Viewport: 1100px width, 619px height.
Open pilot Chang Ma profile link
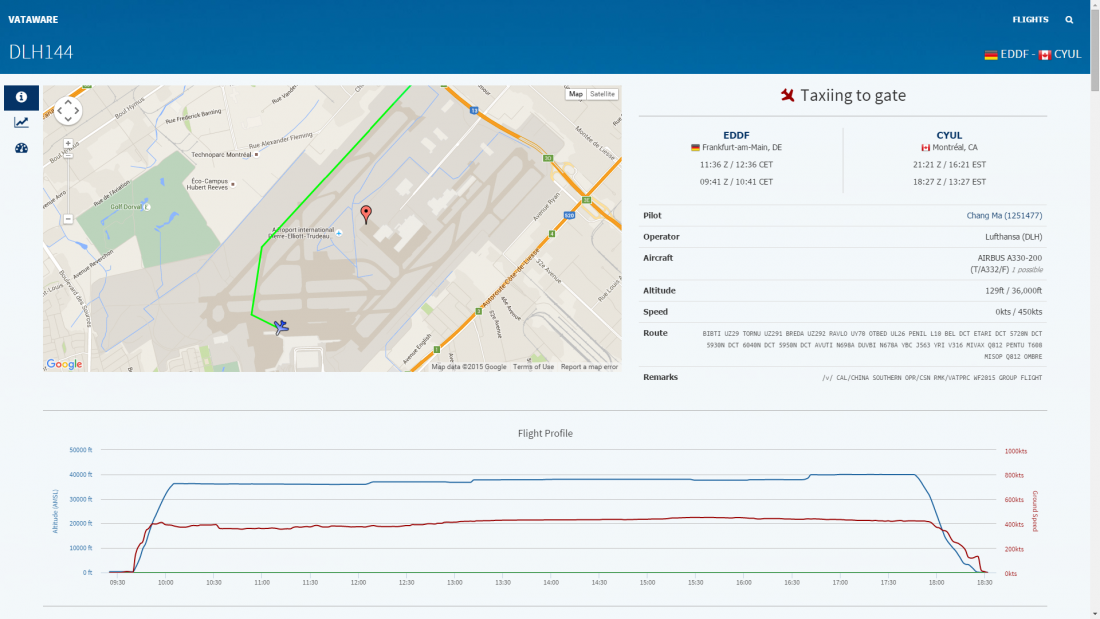1004,215
